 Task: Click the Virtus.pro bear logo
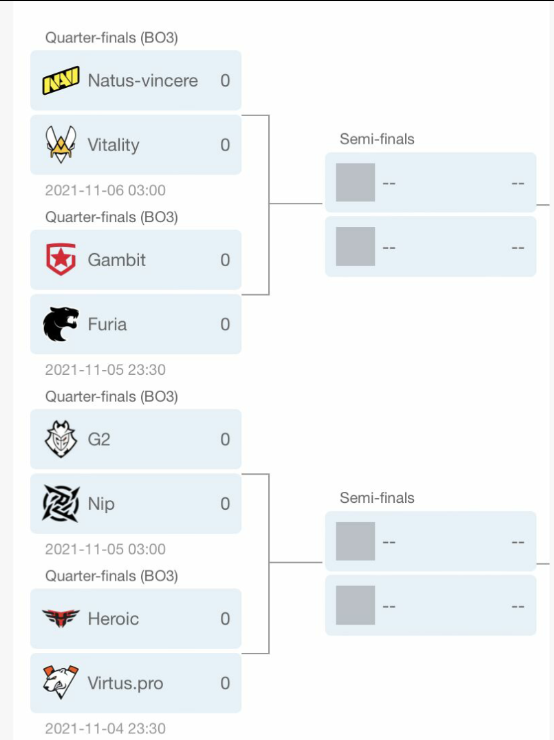(61, 682)
